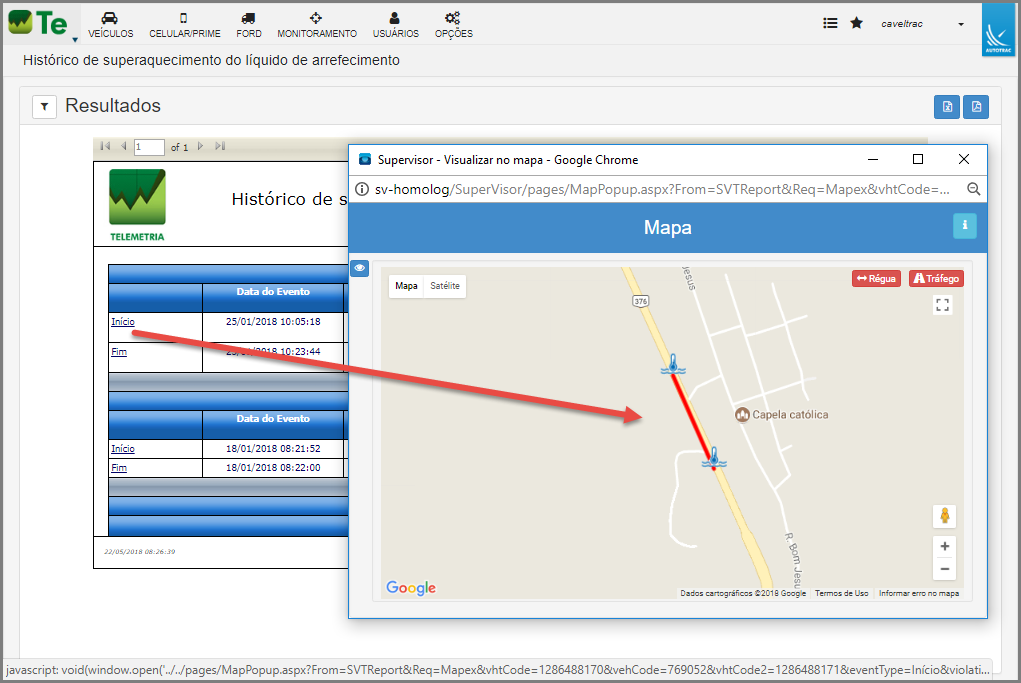Open the list icon in header
The image size is (1021, 683).
[x=830, y=23]
